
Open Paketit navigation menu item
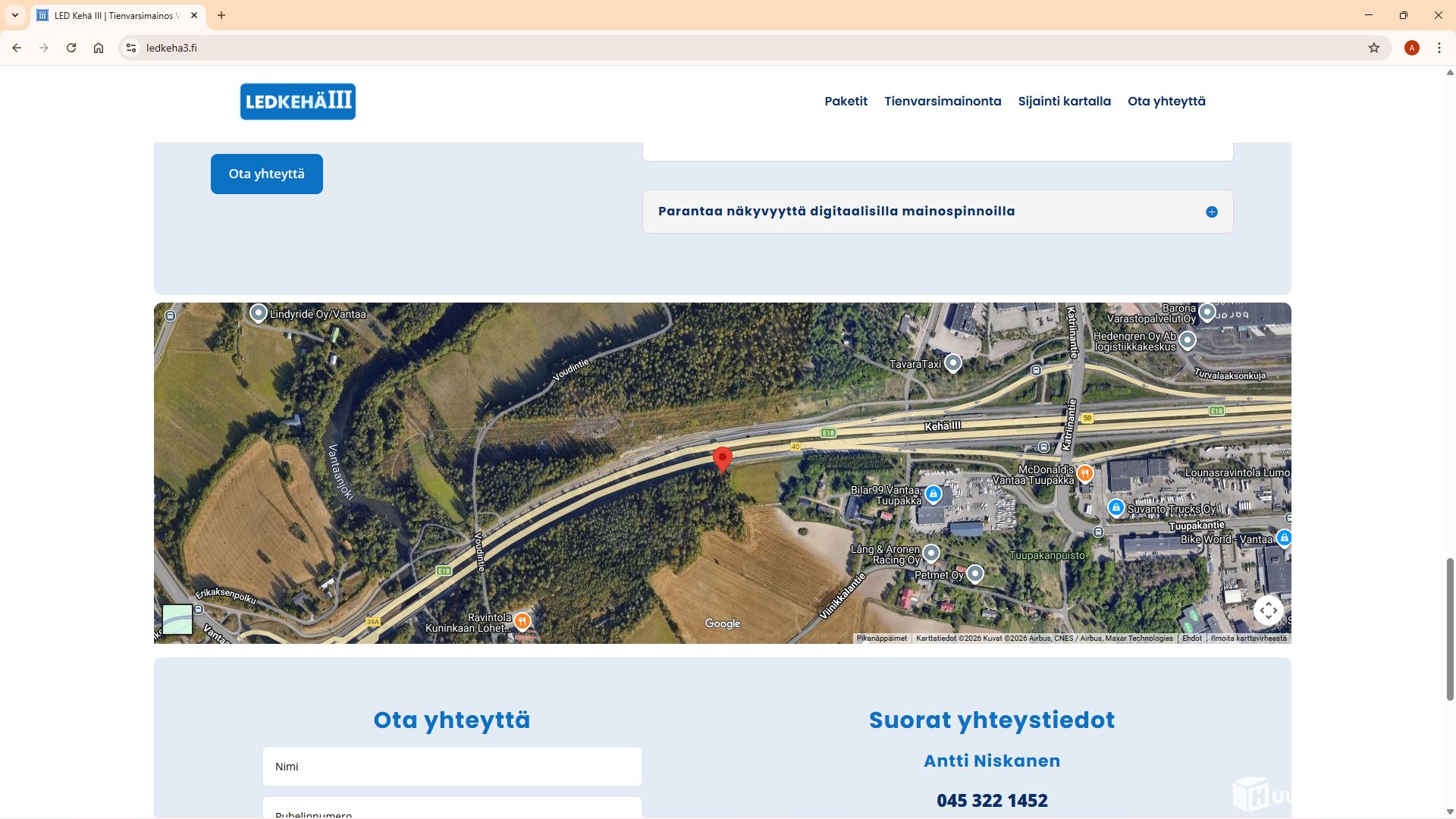click(846, 101)
